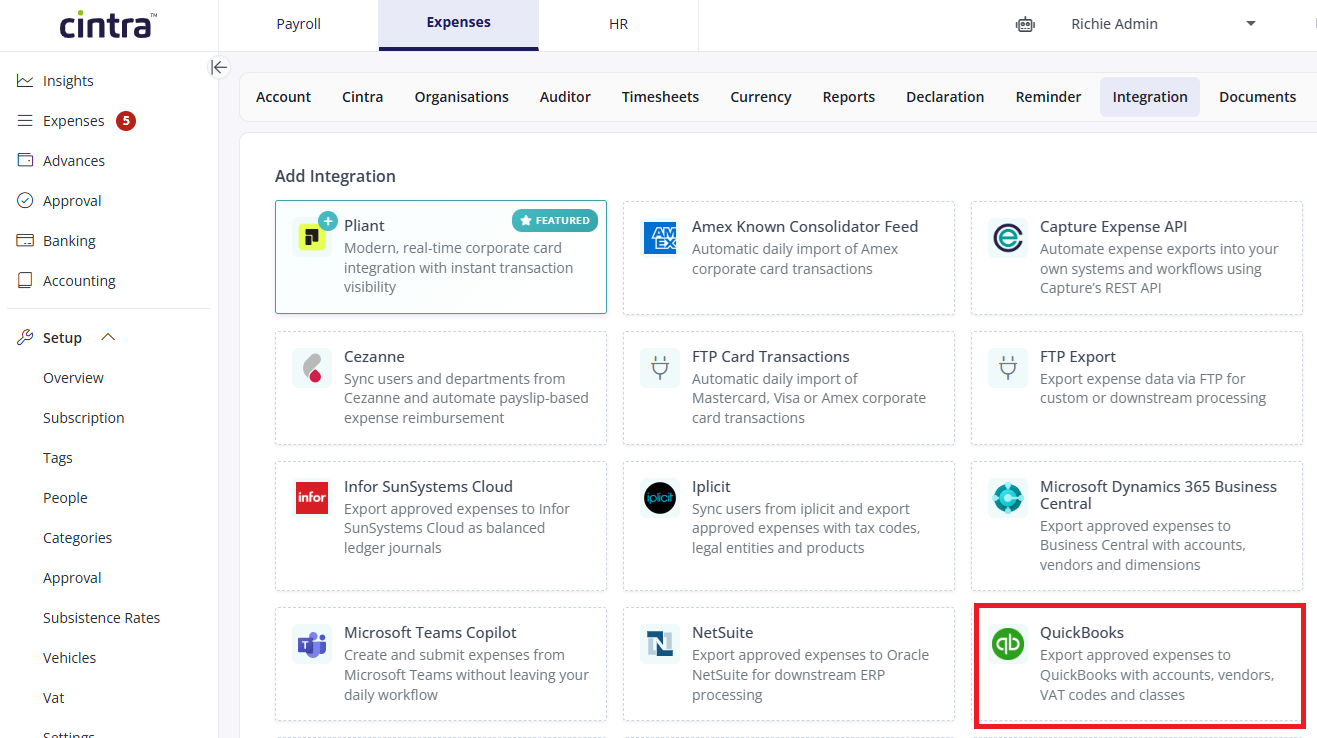Click the Expenses badge showing 5
The width and height of the screenshot is (1317, 738).
[x=125, y=121]
